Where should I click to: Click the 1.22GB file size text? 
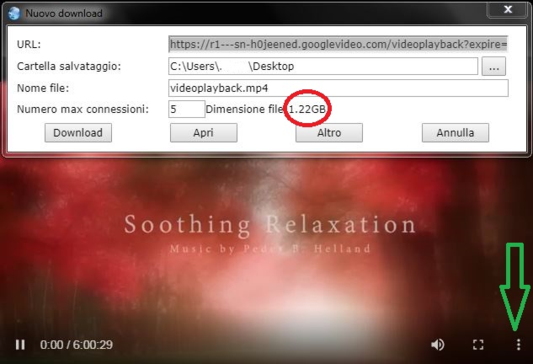pos(307,109)
